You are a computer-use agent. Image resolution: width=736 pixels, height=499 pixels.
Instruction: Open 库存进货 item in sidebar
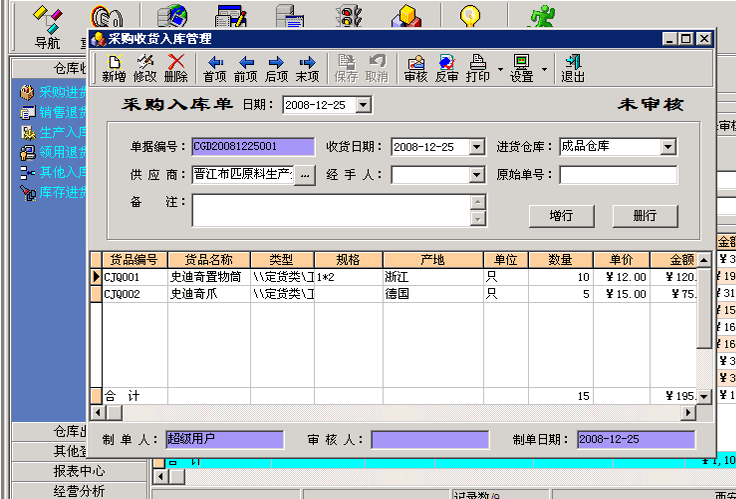coord(53,192)
